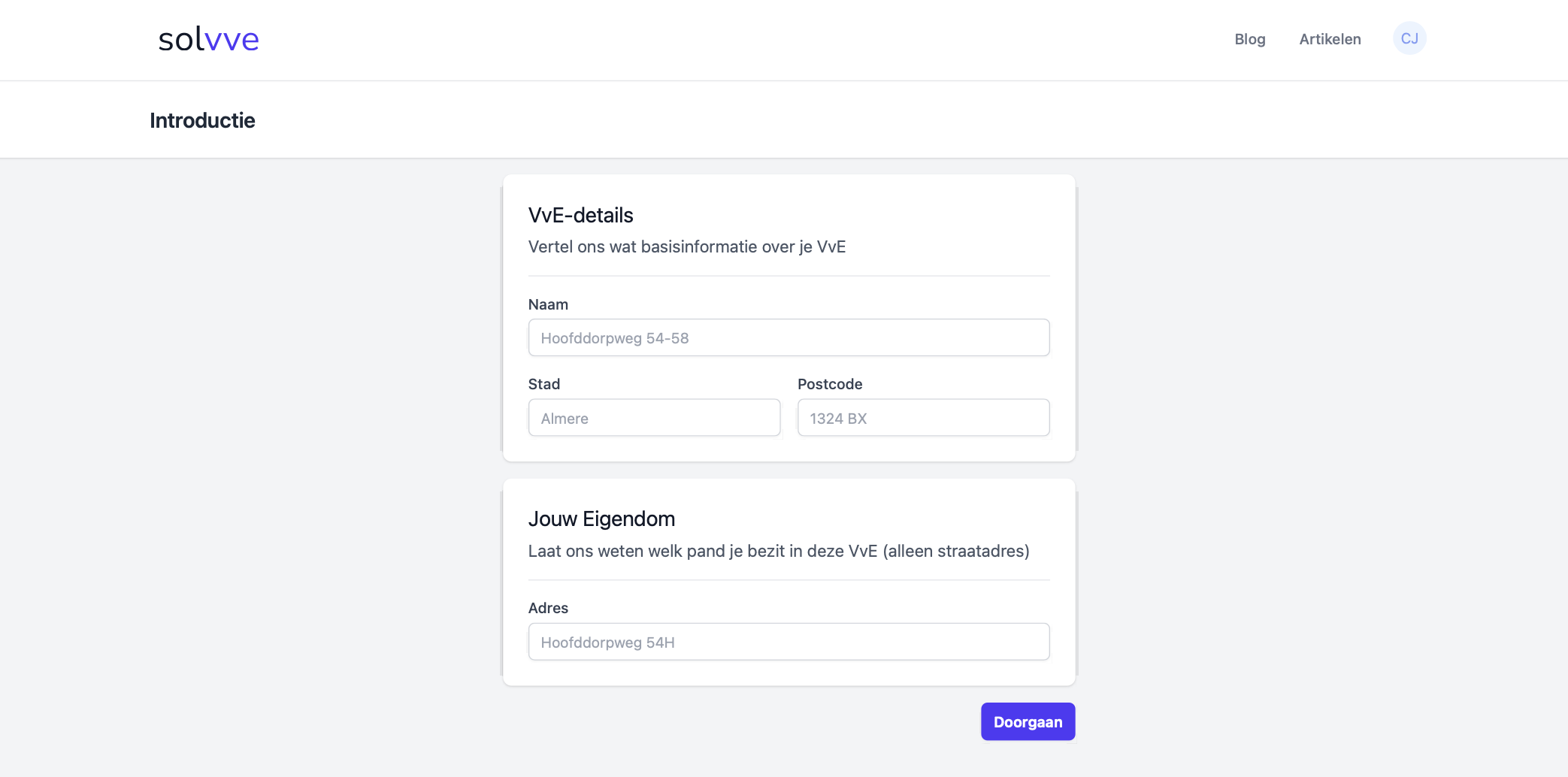Click the Postcode field label

[829, 384]
